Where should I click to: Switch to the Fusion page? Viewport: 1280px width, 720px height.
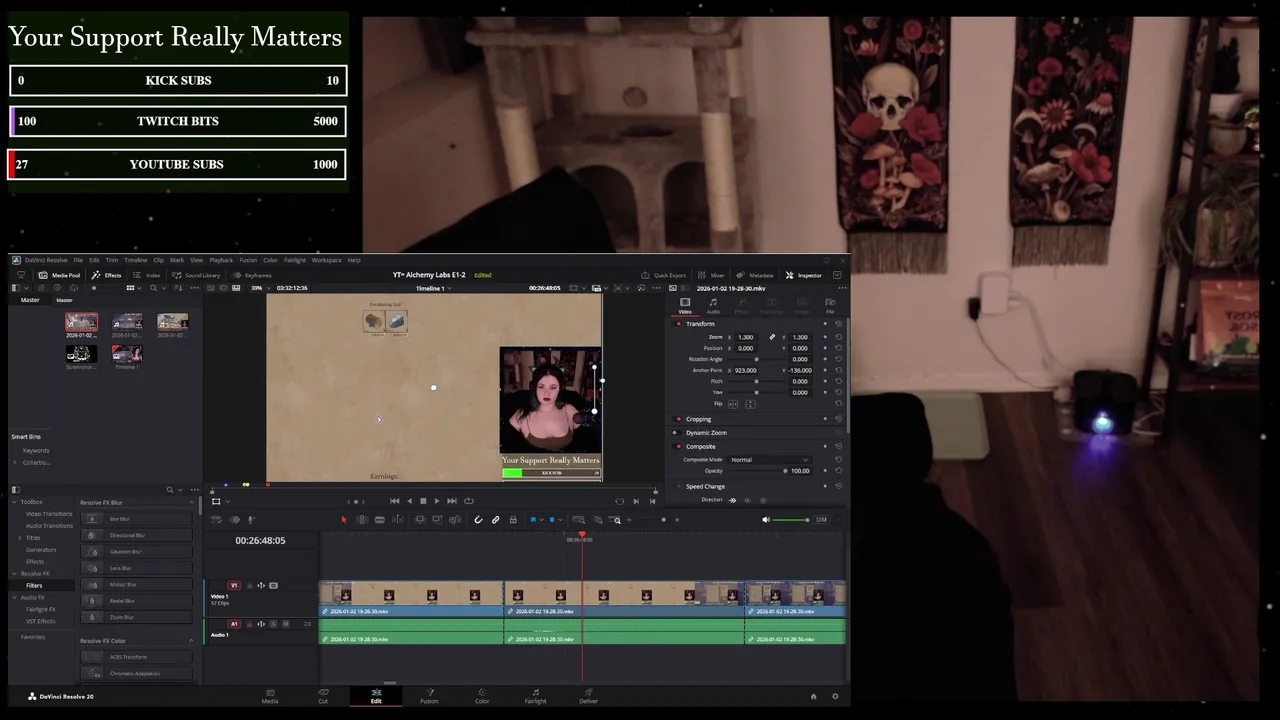[x=429, y=696]
